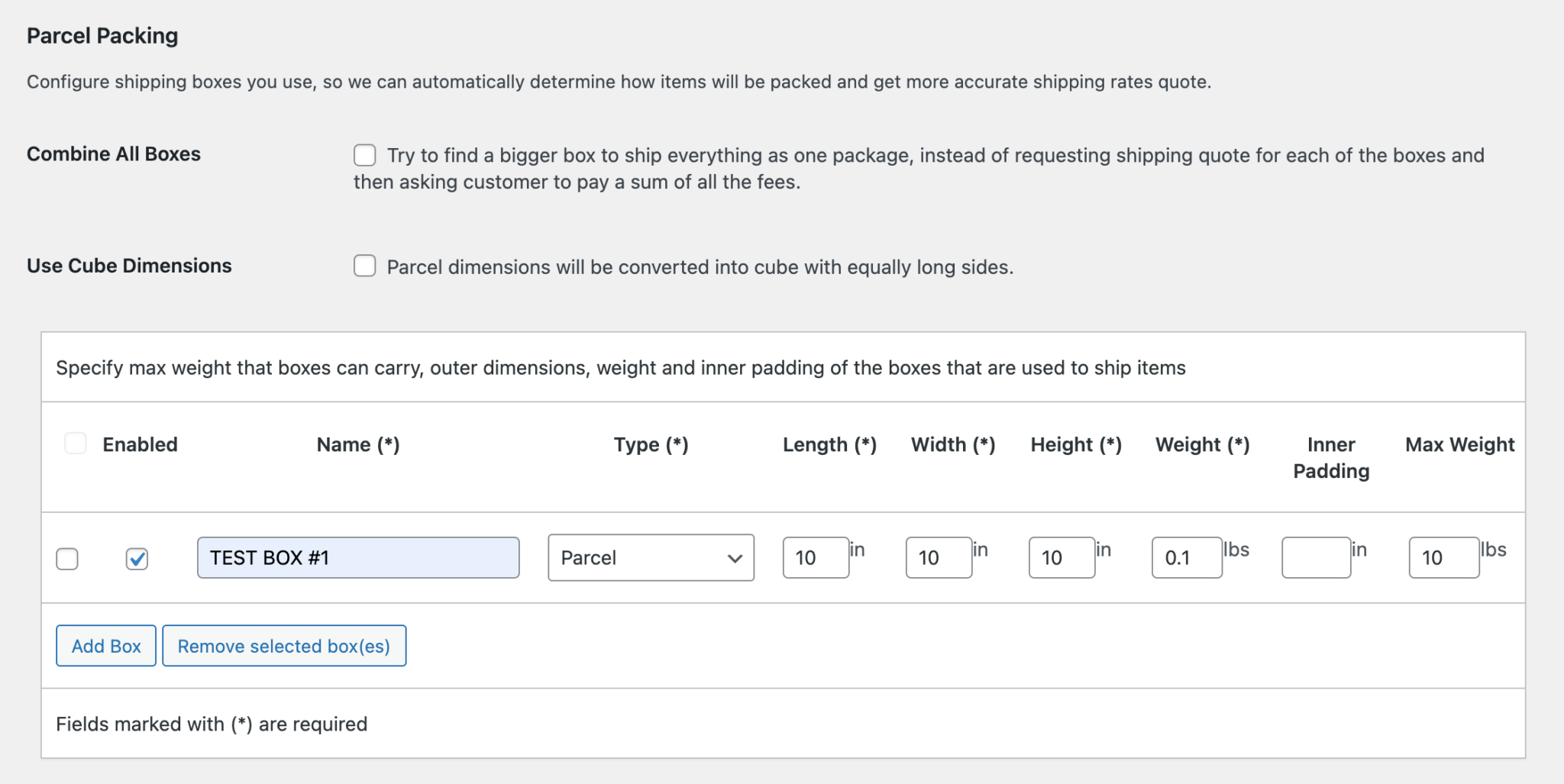Select the Max Weight field showing 10
The height and width of the screenshot is (784, 1564).
tap(1443, 557)
